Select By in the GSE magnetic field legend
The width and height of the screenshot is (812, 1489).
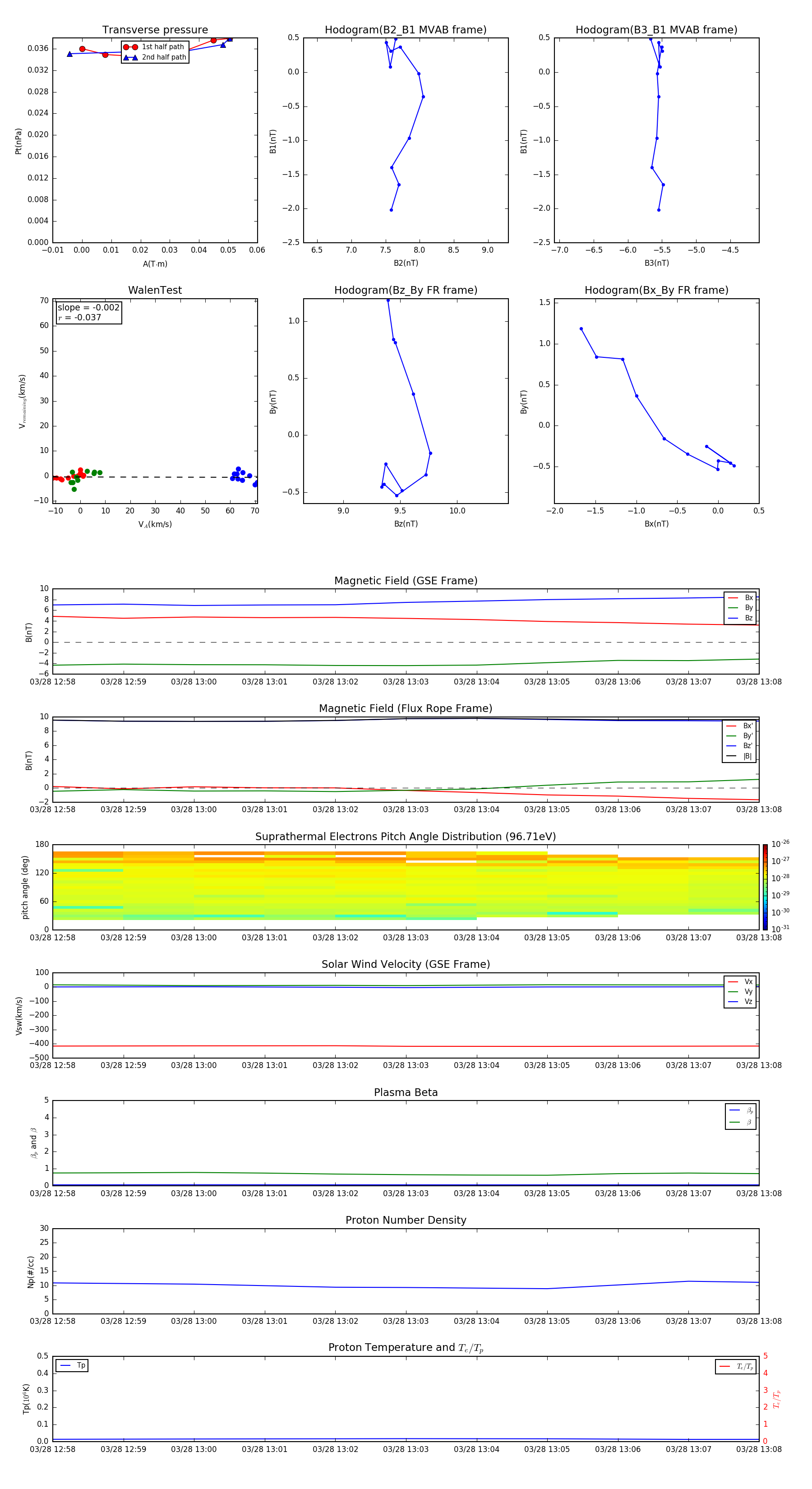click(740, 607)
